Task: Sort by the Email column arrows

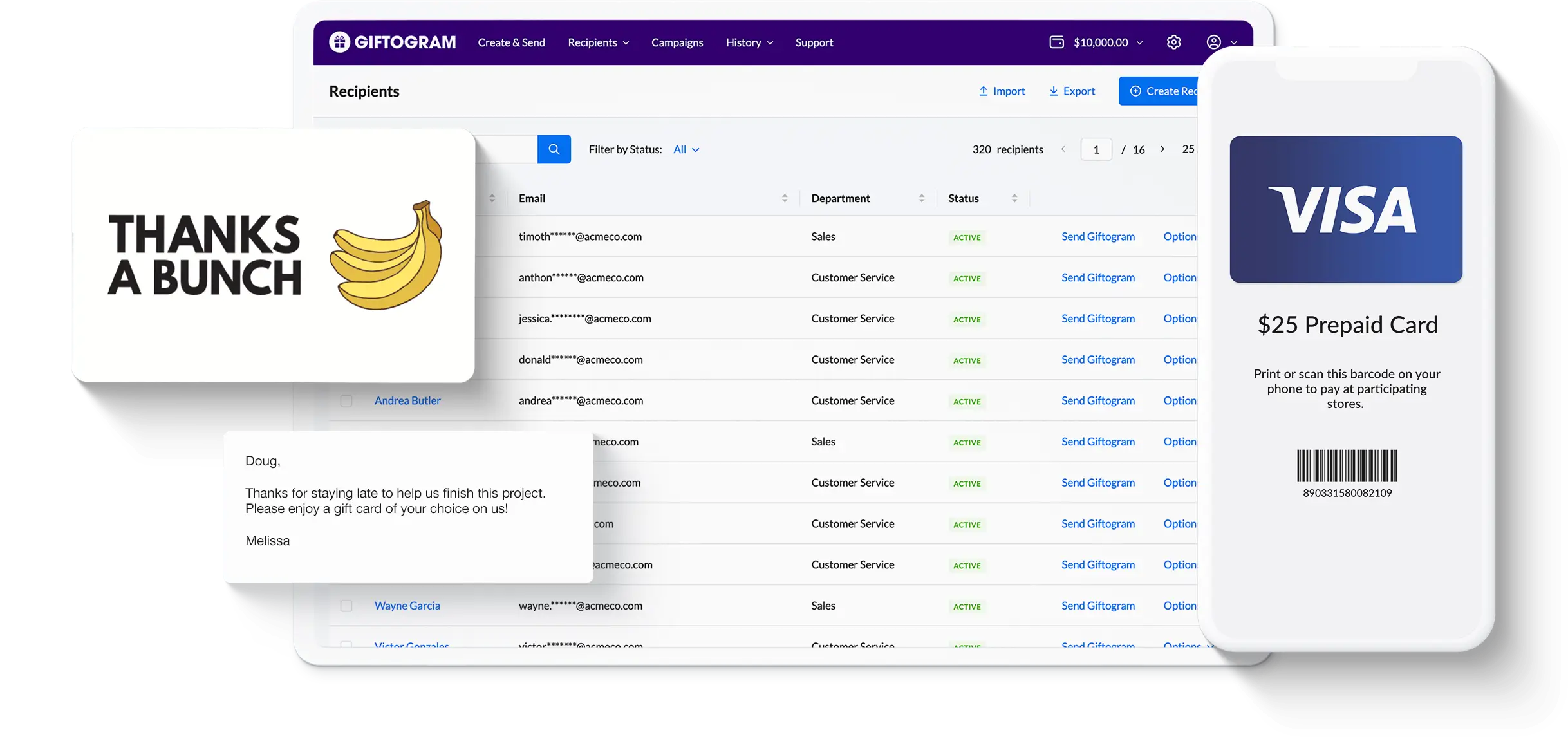Action: click(784, 198)
